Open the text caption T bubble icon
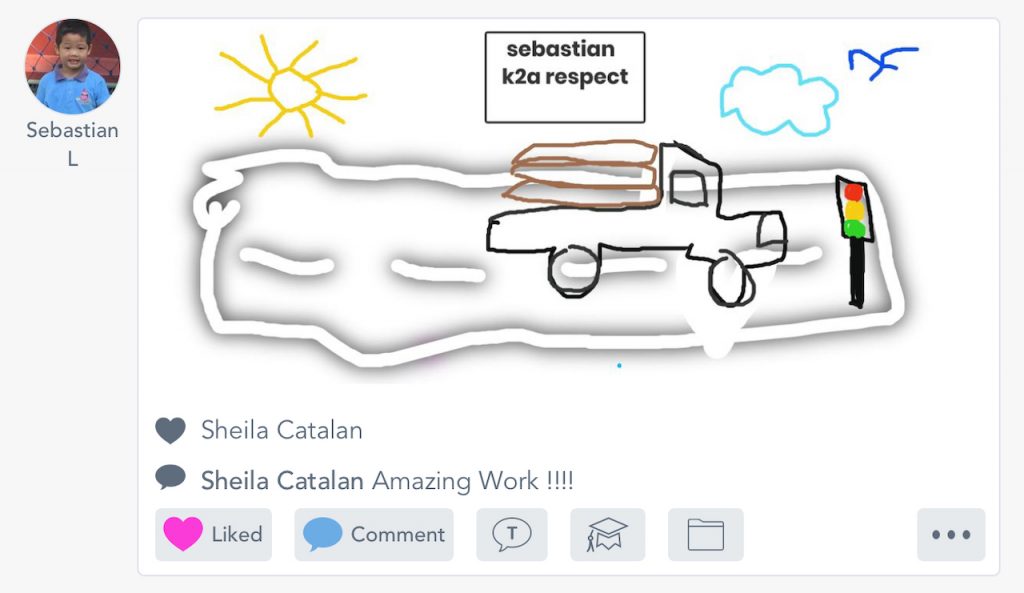Screen dimensions: 1024x593 512,535
